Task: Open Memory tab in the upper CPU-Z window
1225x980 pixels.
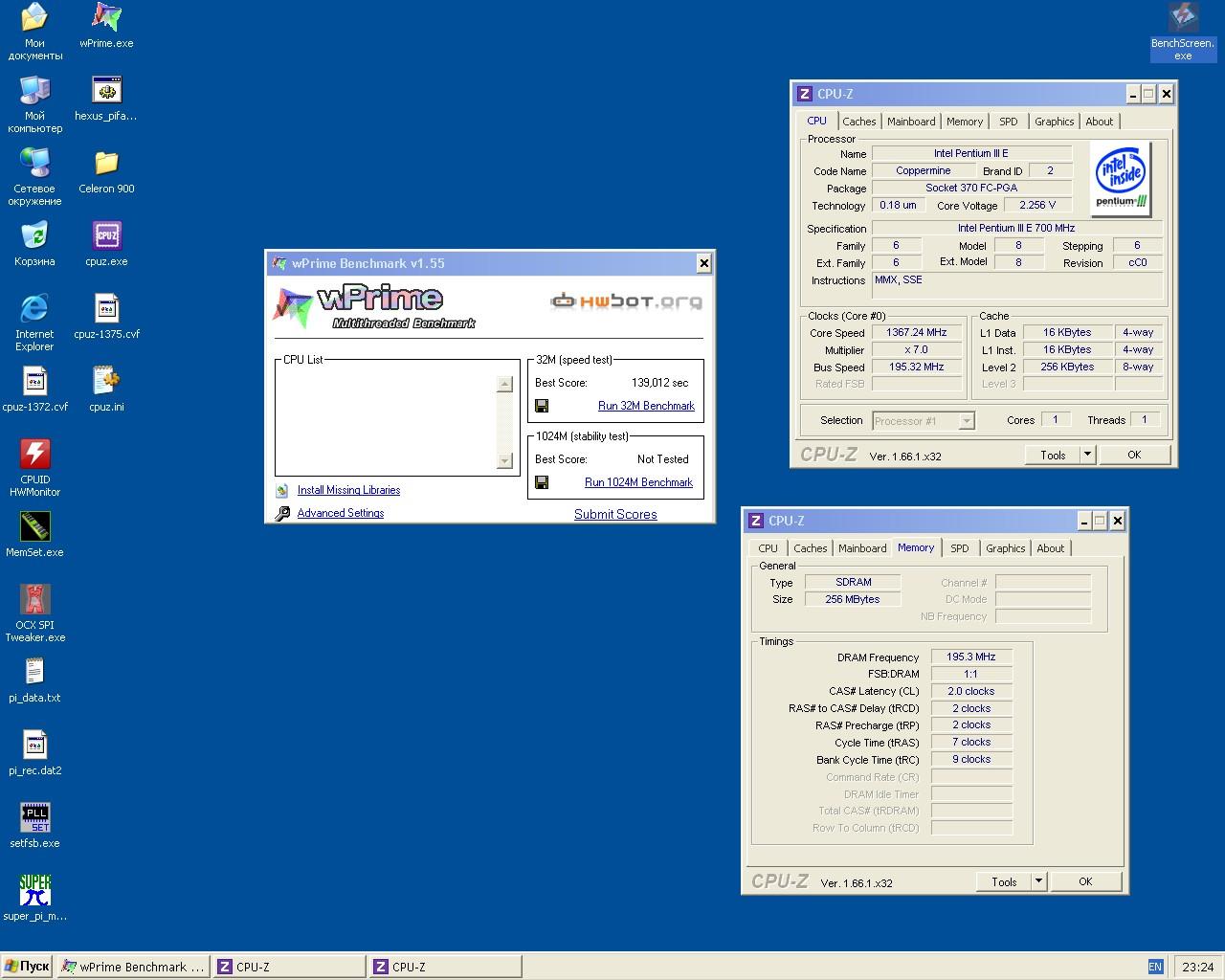Action: pos(965,122)
